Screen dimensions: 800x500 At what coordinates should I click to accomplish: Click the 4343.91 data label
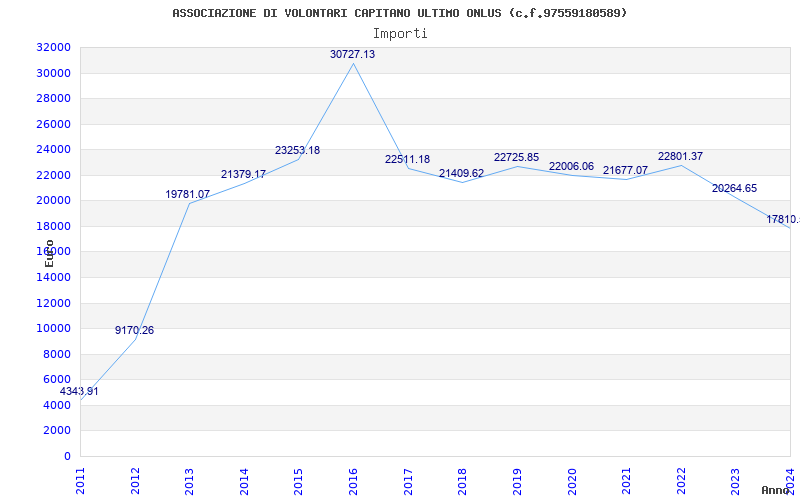click(x=79, y=391)
